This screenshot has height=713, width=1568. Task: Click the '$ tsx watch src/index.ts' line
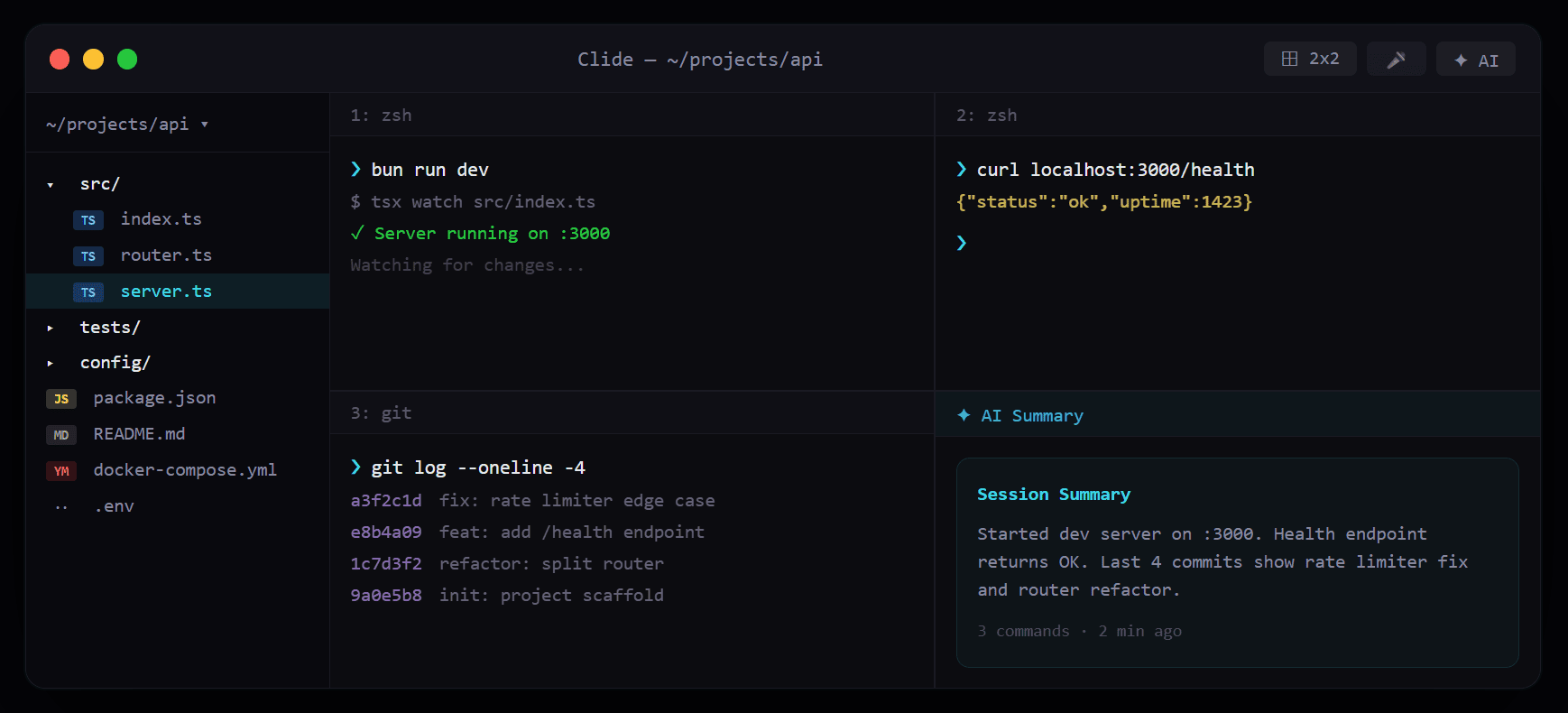473,201
